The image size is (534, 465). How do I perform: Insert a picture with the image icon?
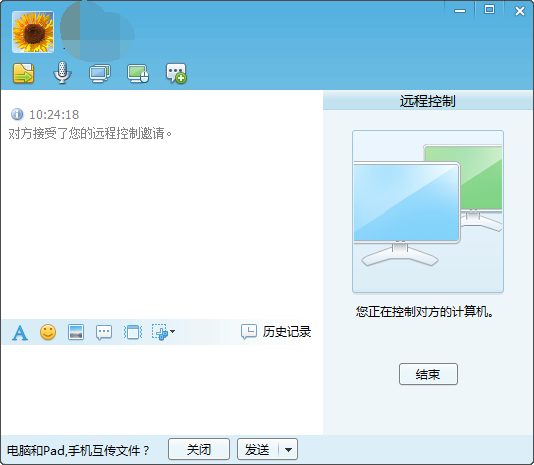[x=76, y=332]
